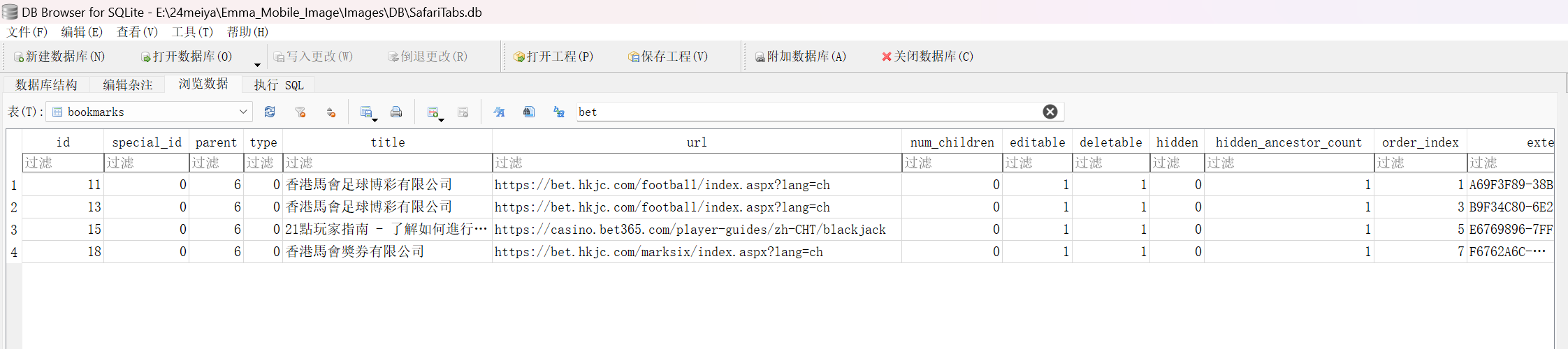Click 倒退更改(R) toolbar button

428,57
